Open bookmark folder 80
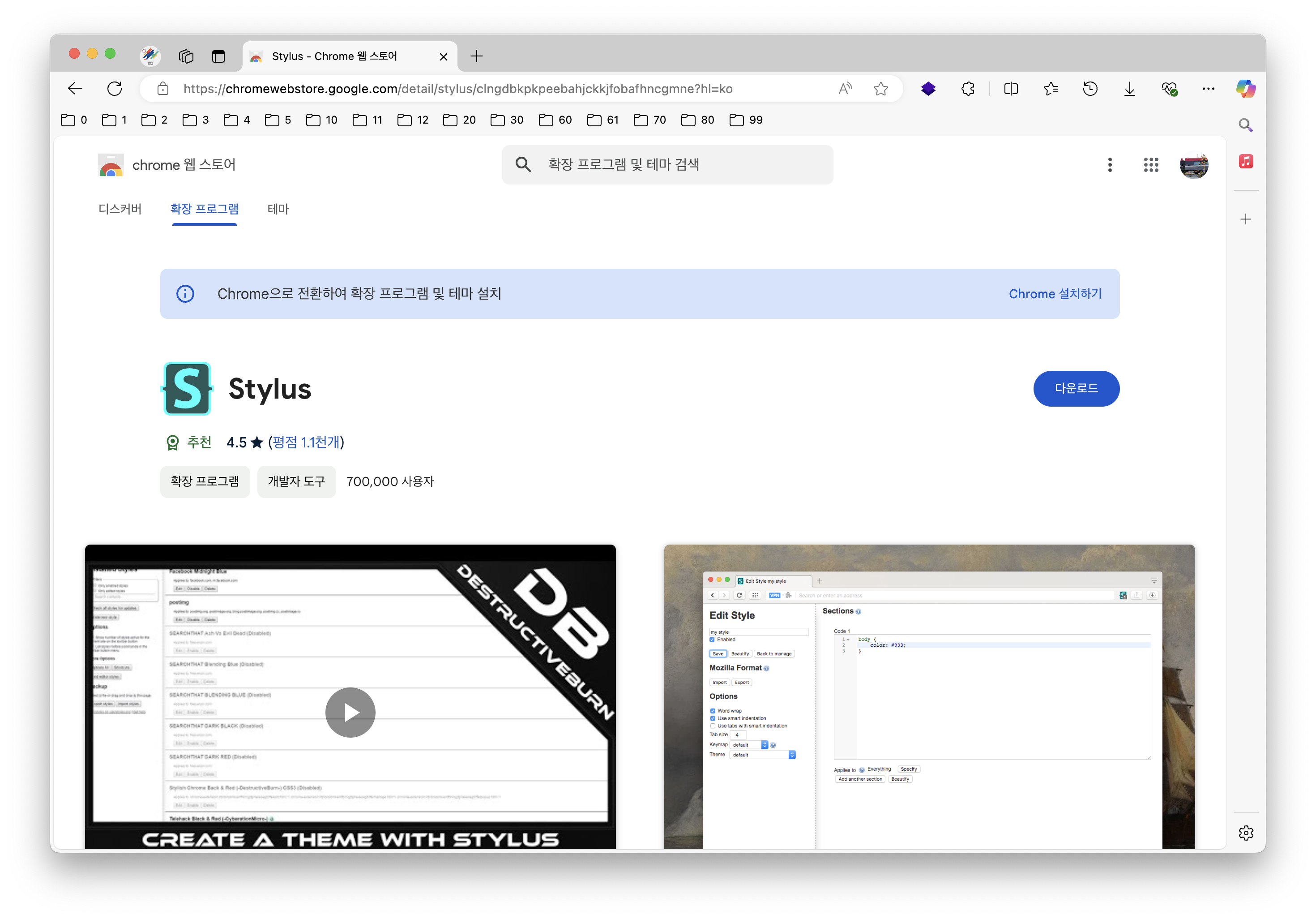 697,120
